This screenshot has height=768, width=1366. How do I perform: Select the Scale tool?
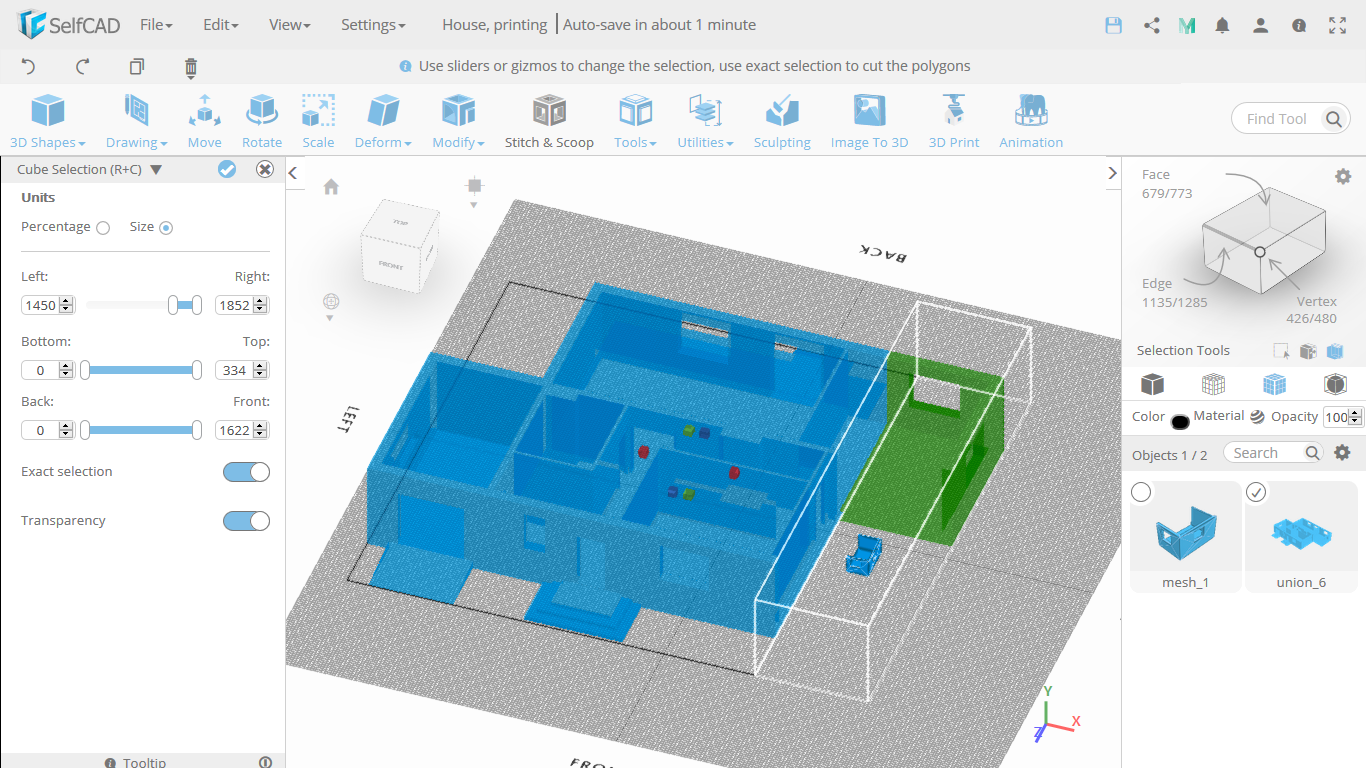point(318,121)
